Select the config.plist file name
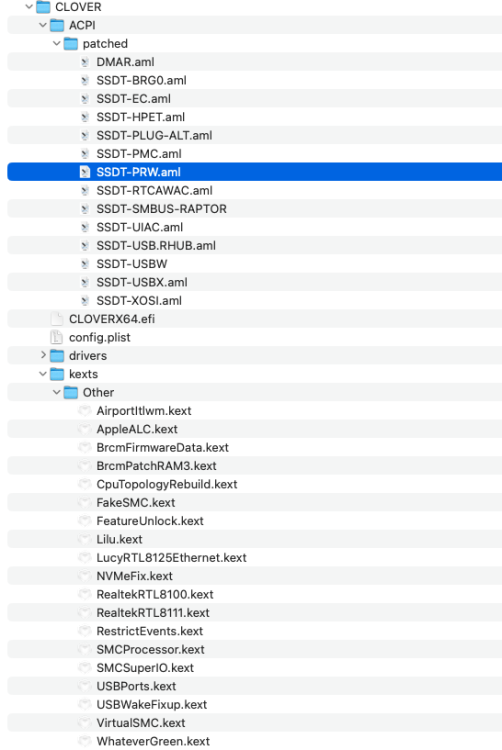The width and height of the screenshot is (502, 750). point(99,337)
